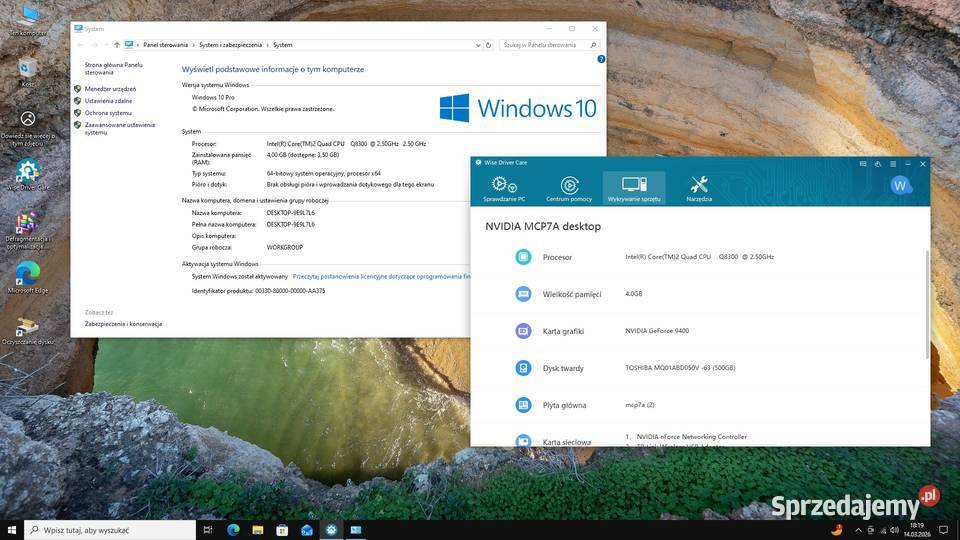
Task: Click the scrollbar in Wise Driver Care hardware list
Action: click(926, 304)
